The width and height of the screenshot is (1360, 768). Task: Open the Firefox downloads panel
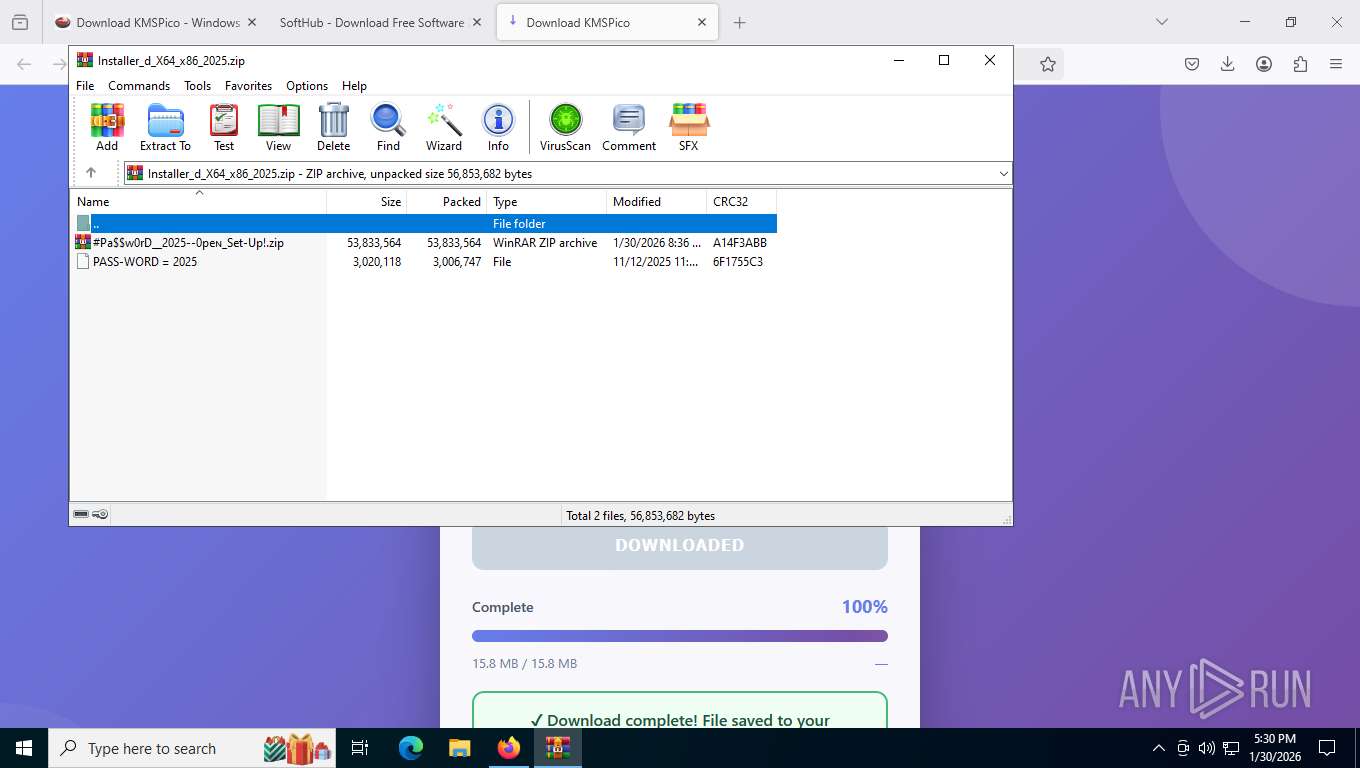coord(1228,64)
